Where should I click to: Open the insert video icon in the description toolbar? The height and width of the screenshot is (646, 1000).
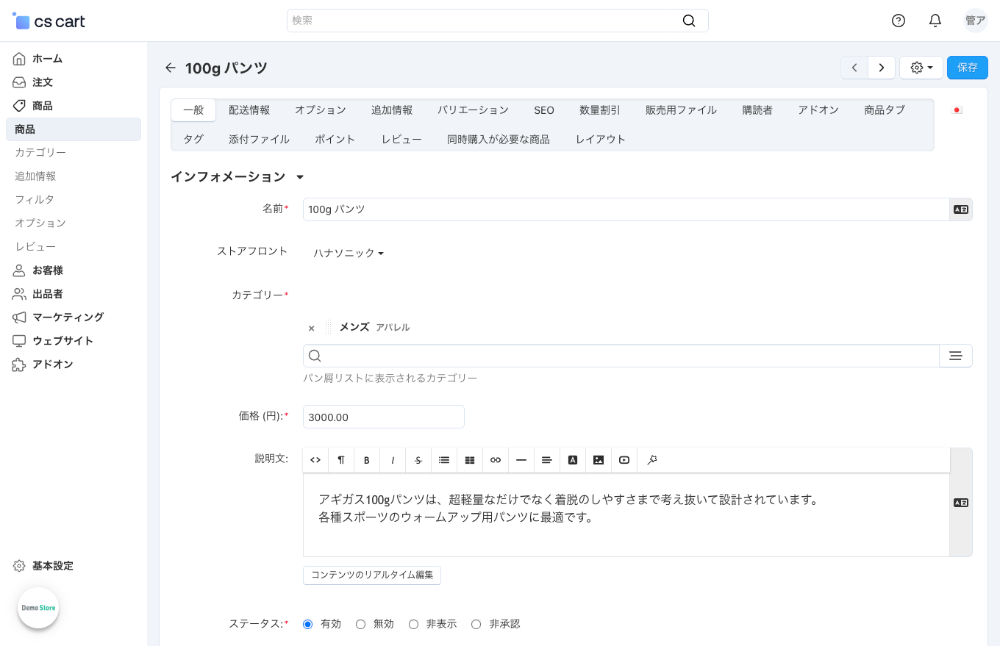coord(624,460)
